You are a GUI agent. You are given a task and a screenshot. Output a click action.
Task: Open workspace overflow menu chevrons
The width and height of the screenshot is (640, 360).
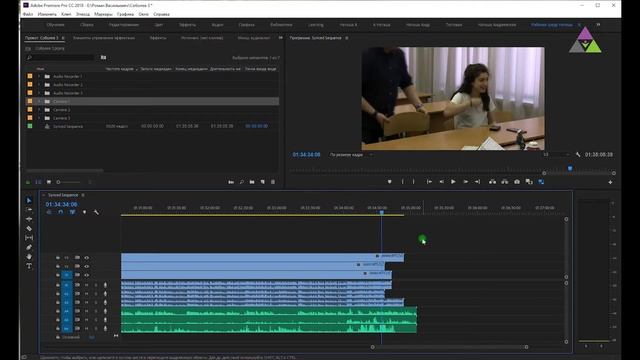[598, 24]
